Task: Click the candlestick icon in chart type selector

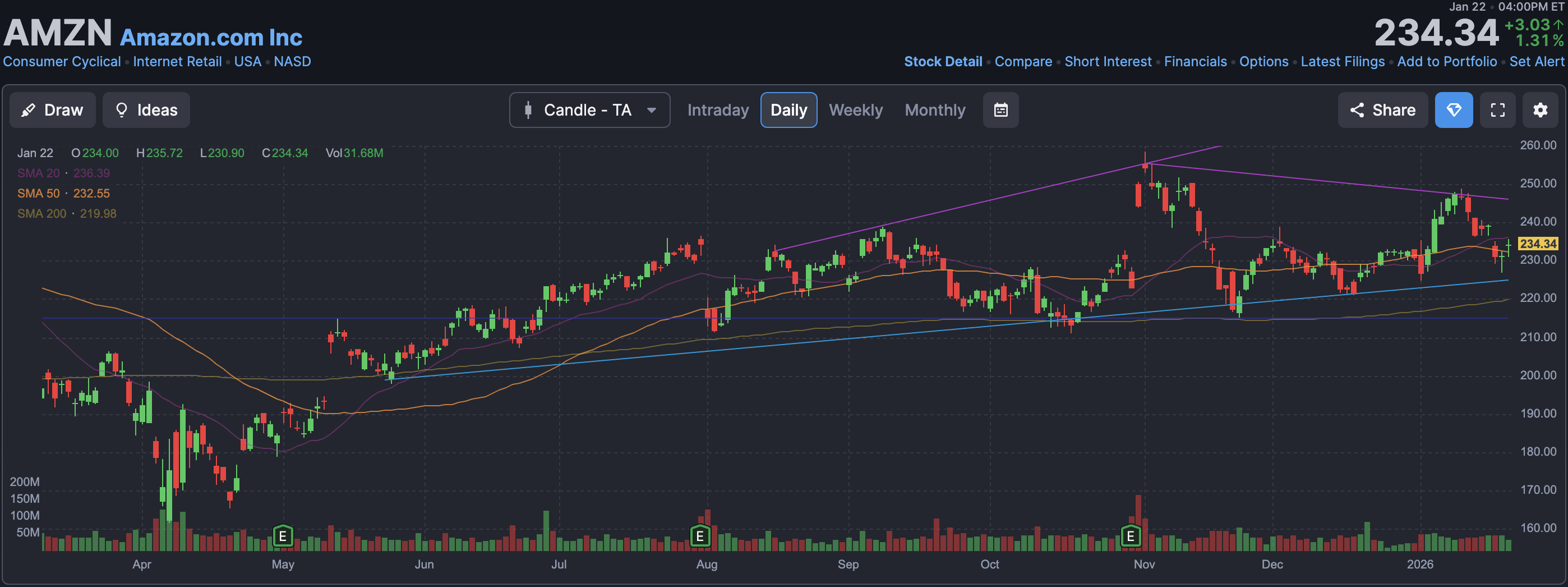Action: coord(528,109)
